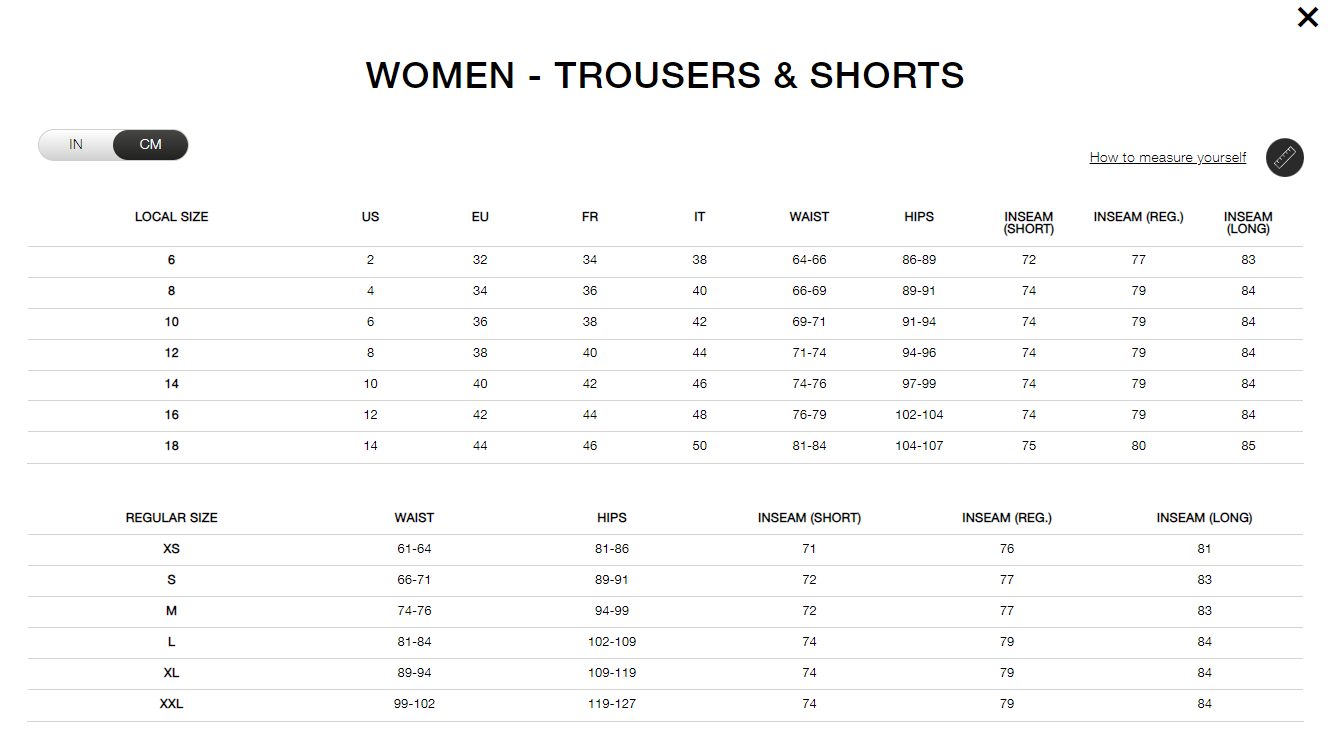Select the XXL regular size row label
This screenshot has width=1331, height=753.
[172, 704]
